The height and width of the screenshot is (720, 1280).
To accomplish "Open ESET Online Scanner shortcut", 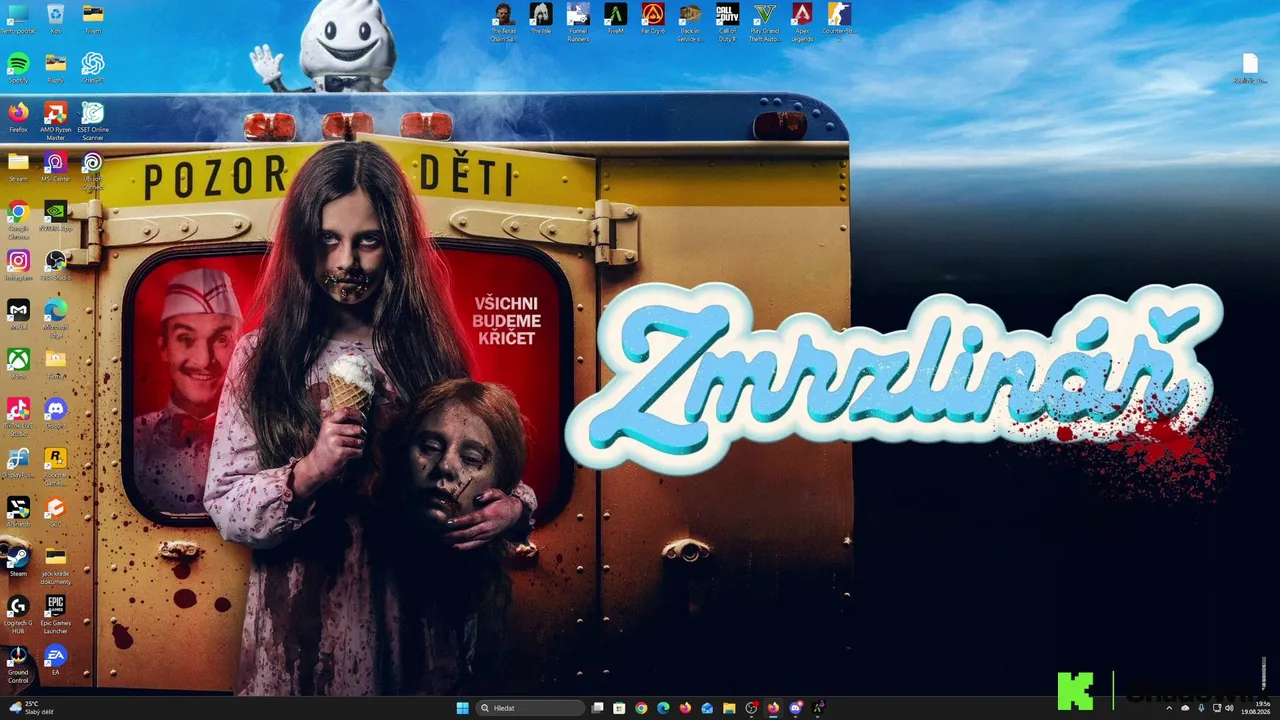I will 93,120.
